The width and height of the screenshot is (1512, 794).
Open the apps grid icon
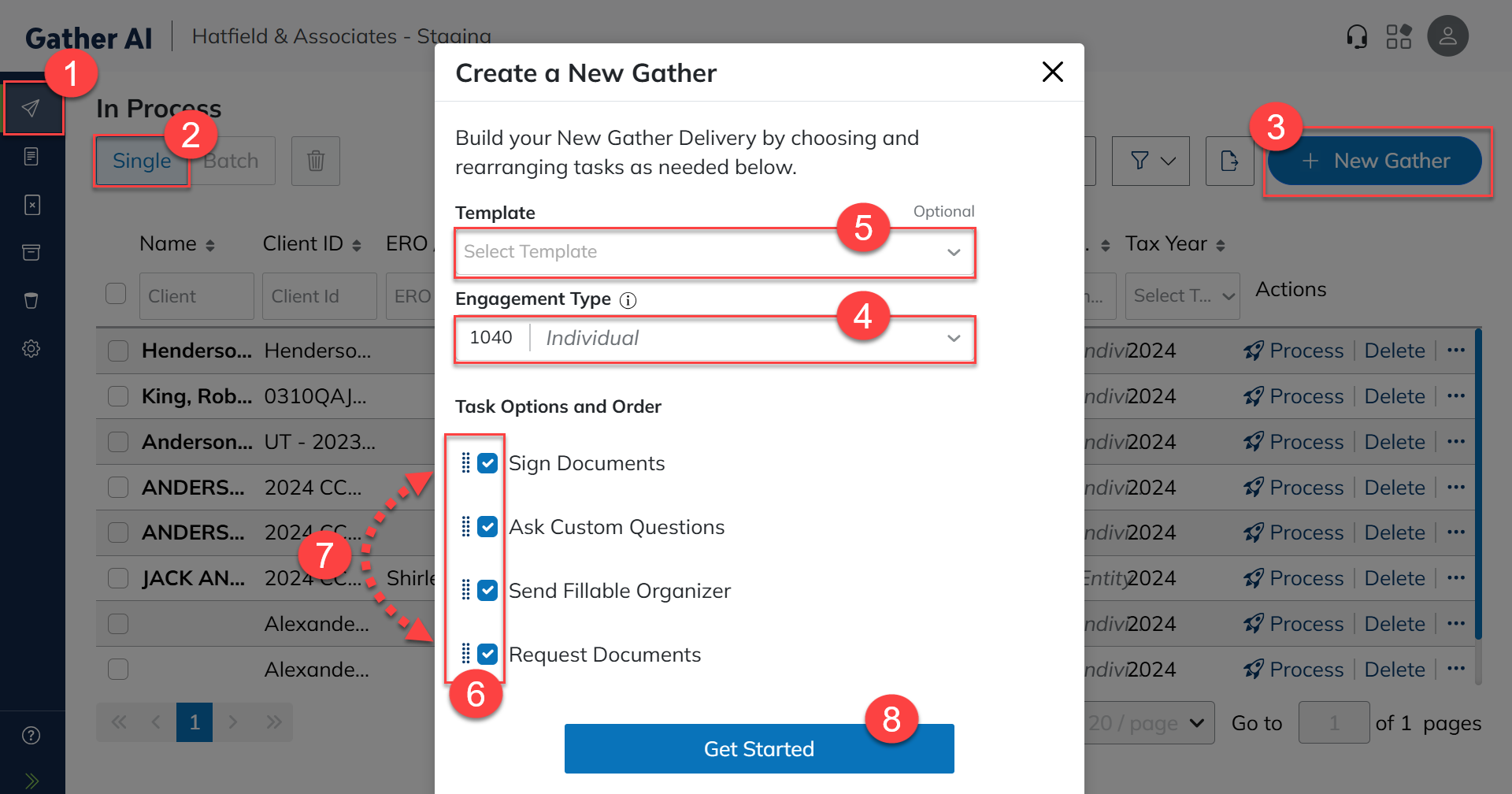[1399, 36]
